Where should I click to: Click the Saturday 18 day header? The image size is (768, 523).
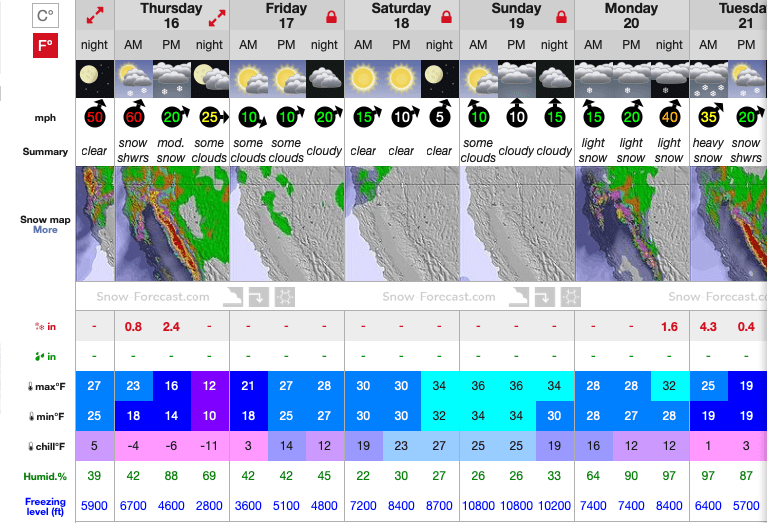[401, 16]
